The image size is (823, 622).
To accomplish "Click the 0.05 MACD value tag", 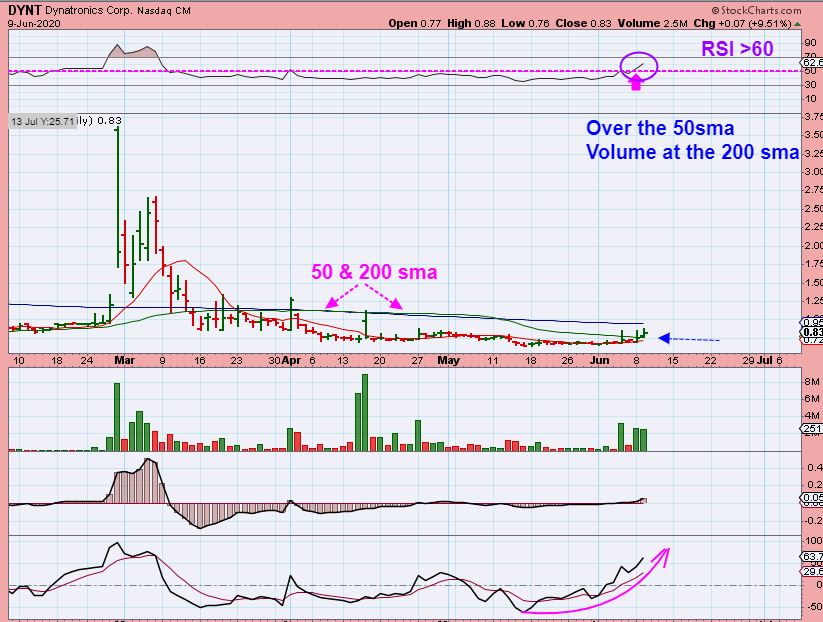I will (x=813, y=498).
